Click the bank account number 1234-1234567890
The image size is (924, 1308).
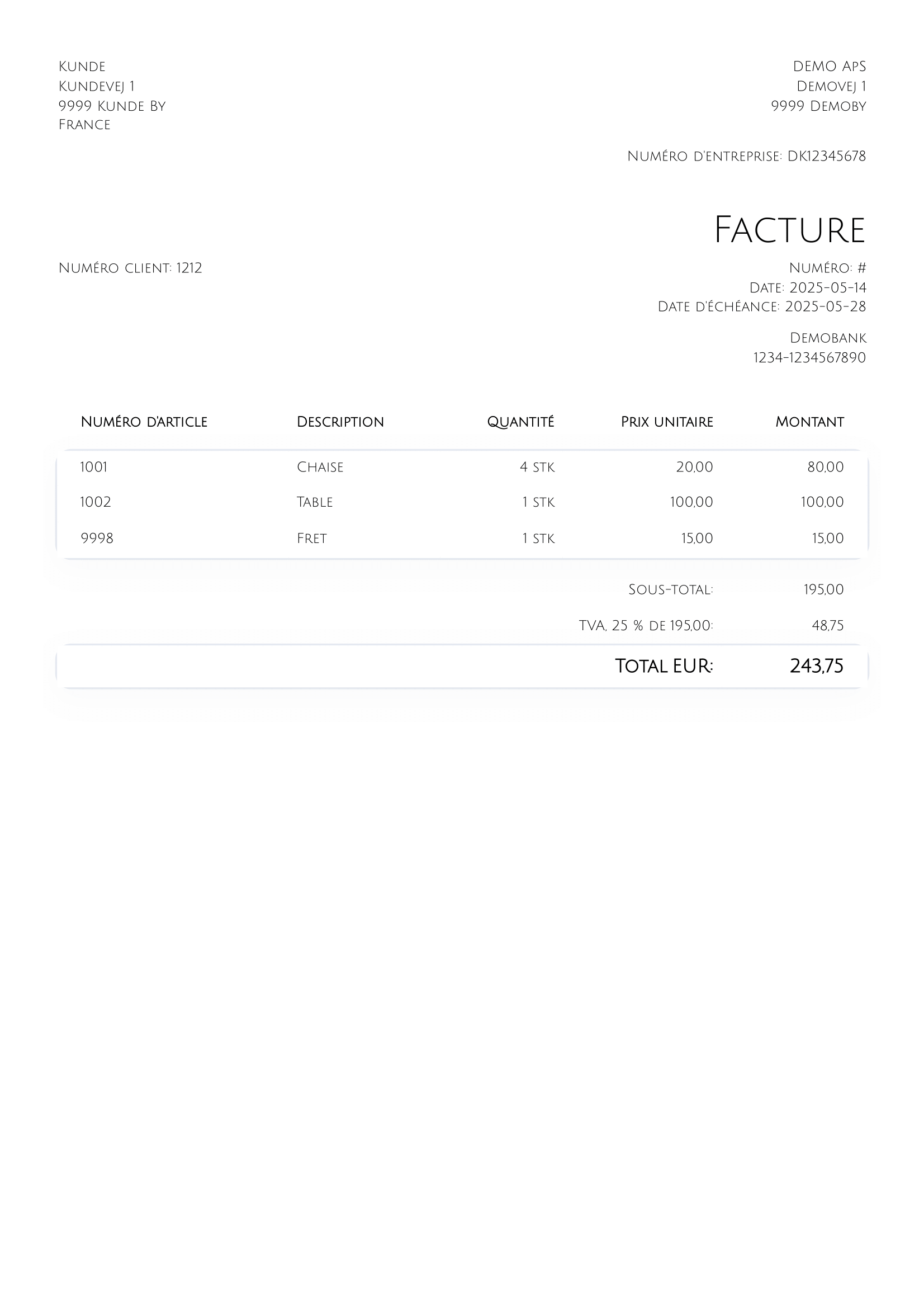[x=809, y=358]
